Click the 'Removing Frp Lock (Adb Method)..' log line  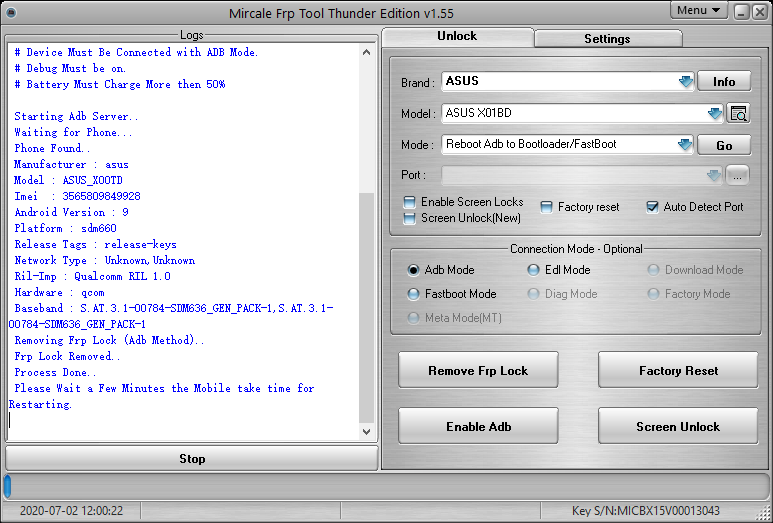[109, 341]
